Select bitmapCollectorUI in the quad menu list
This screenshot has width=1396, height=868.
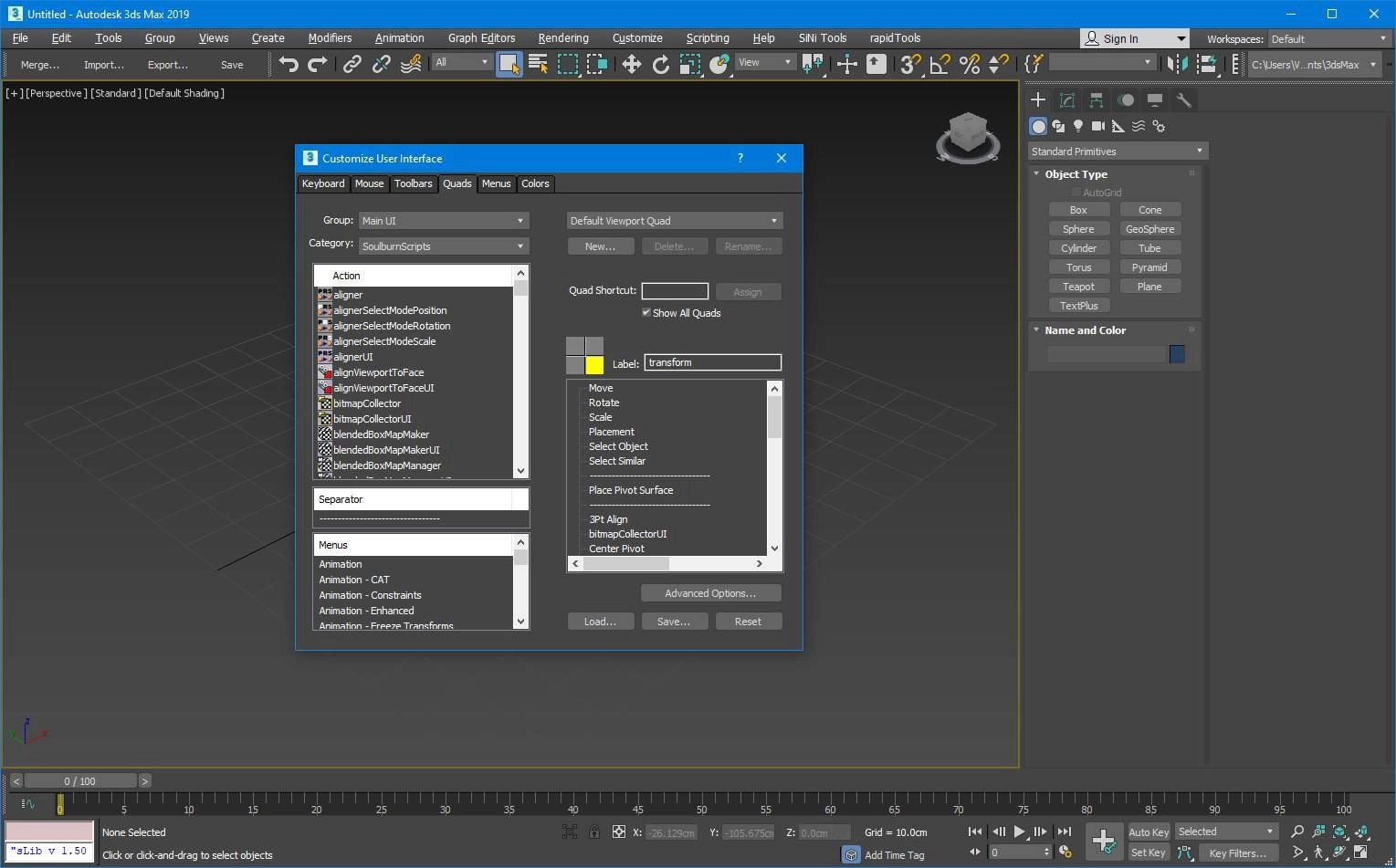[x=627, y=534]
